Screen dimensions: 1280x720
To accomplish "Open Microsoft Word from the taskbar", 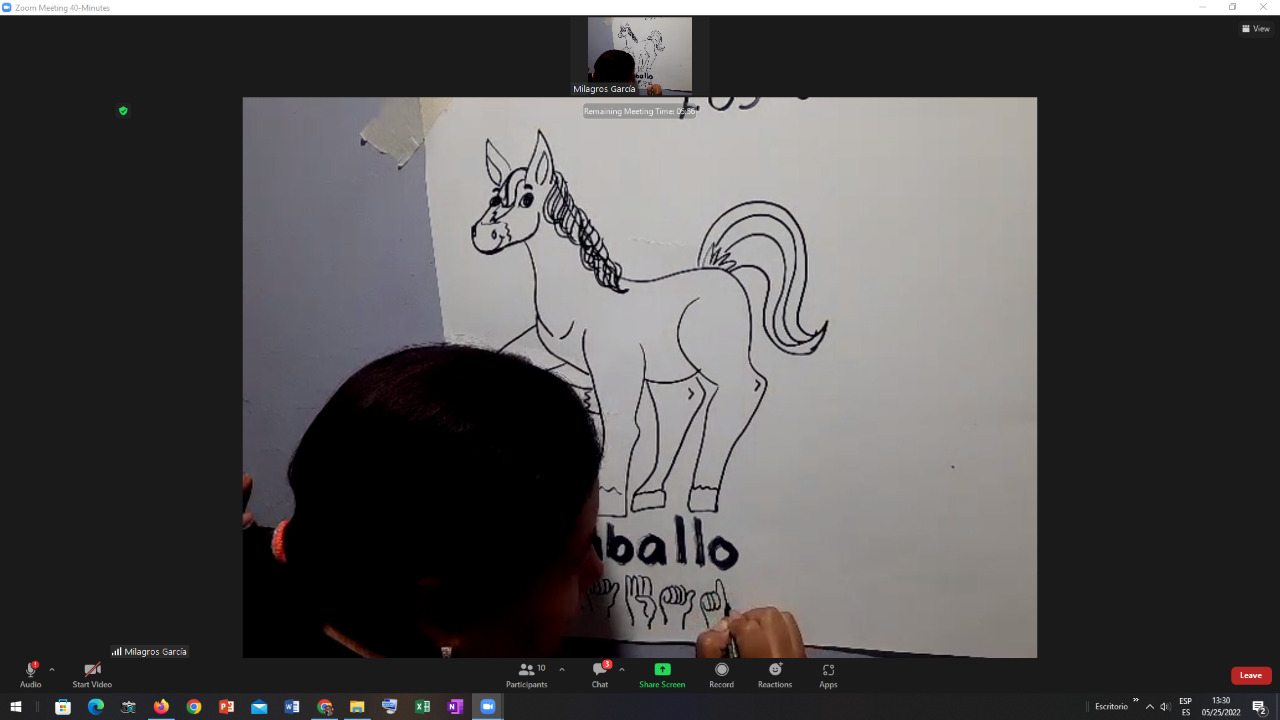I will (x=292, y=707).
